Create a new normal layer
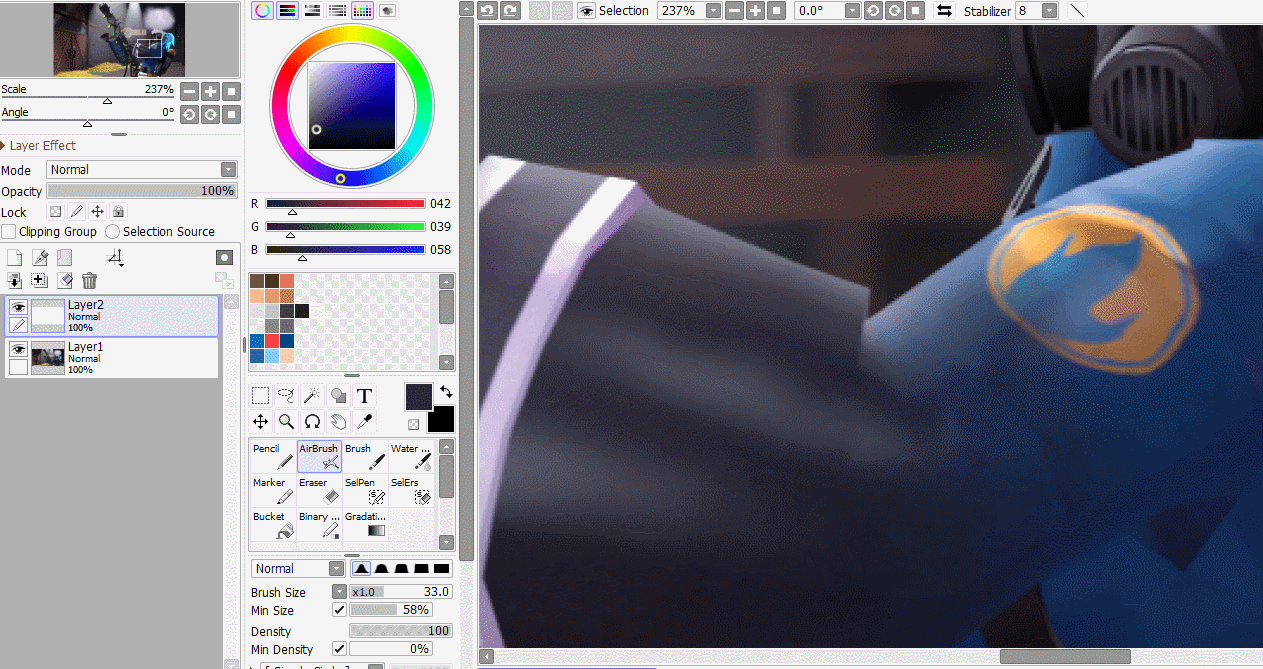1263x669 pixels. tap(15, 258)
